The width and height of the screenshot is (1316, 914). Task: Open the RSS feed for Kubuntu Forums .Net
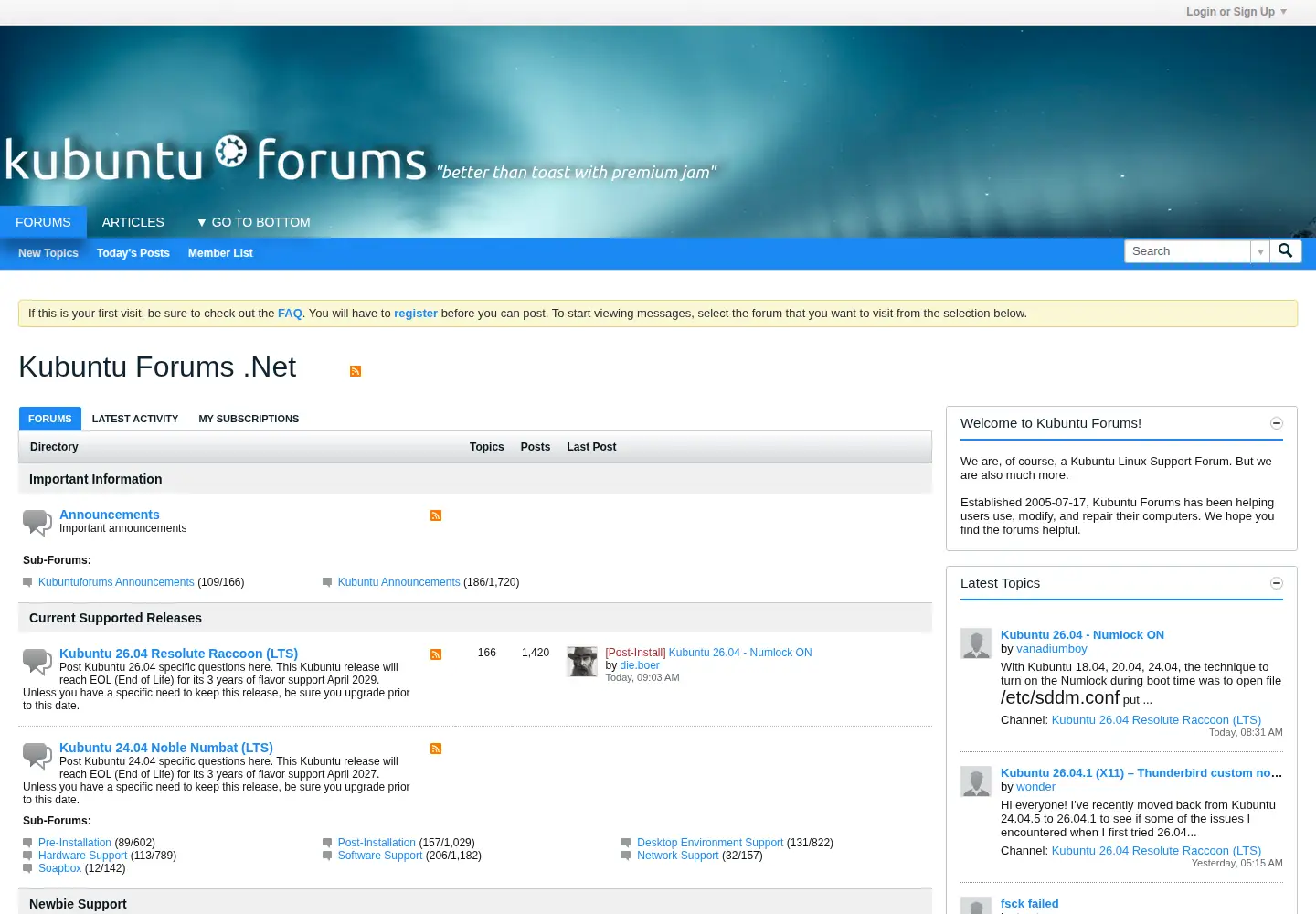tap(356, 371)
